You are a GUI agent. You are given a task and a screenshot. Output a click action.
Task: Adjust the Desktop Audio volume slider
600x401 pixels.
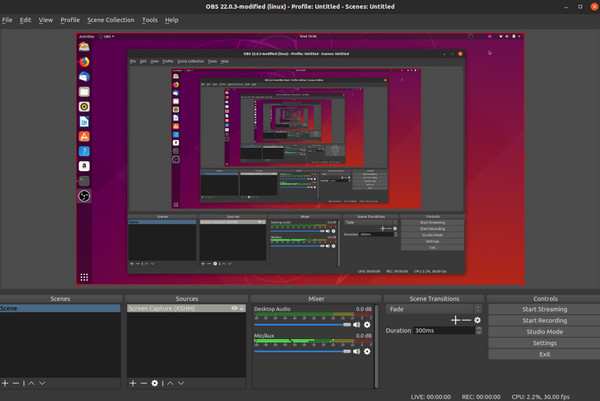300,324
